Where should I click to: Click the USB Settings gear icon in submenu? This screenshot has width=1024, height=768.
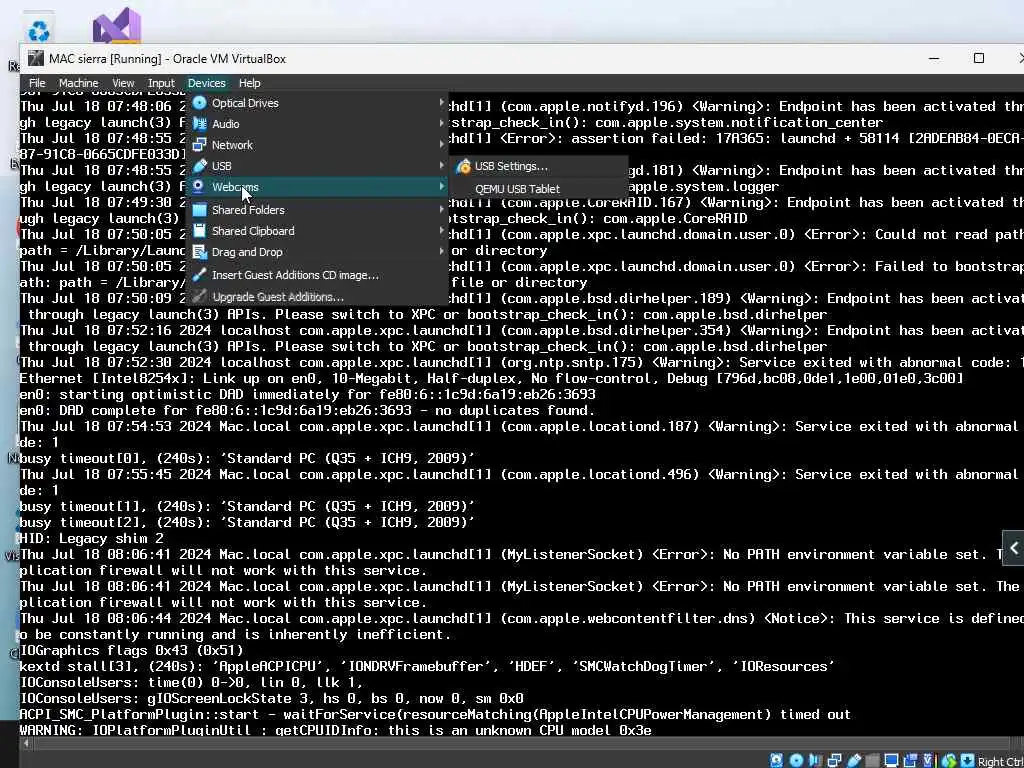(x=464, y=166)
